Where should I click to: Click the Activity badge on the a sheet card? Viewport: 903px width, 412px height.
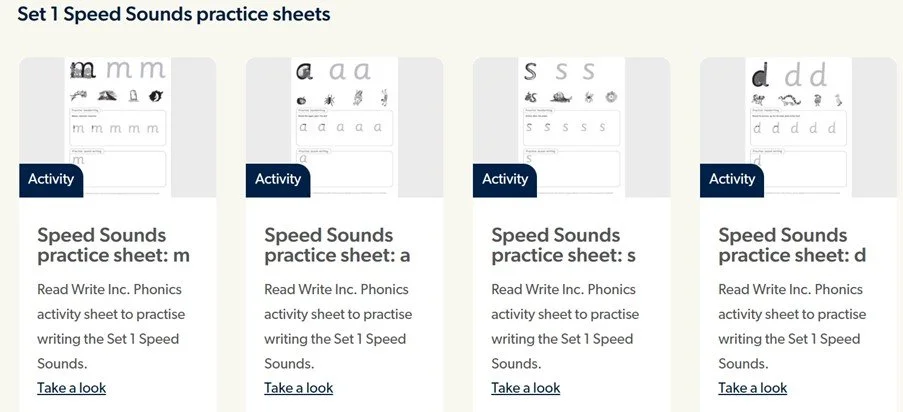278,180
